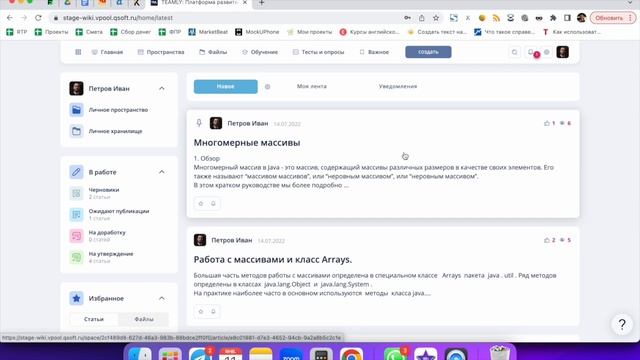Screen dimensions: 640x360
Task: Collapse the Избранное sidebar section
Action: (x=162, y=298)
